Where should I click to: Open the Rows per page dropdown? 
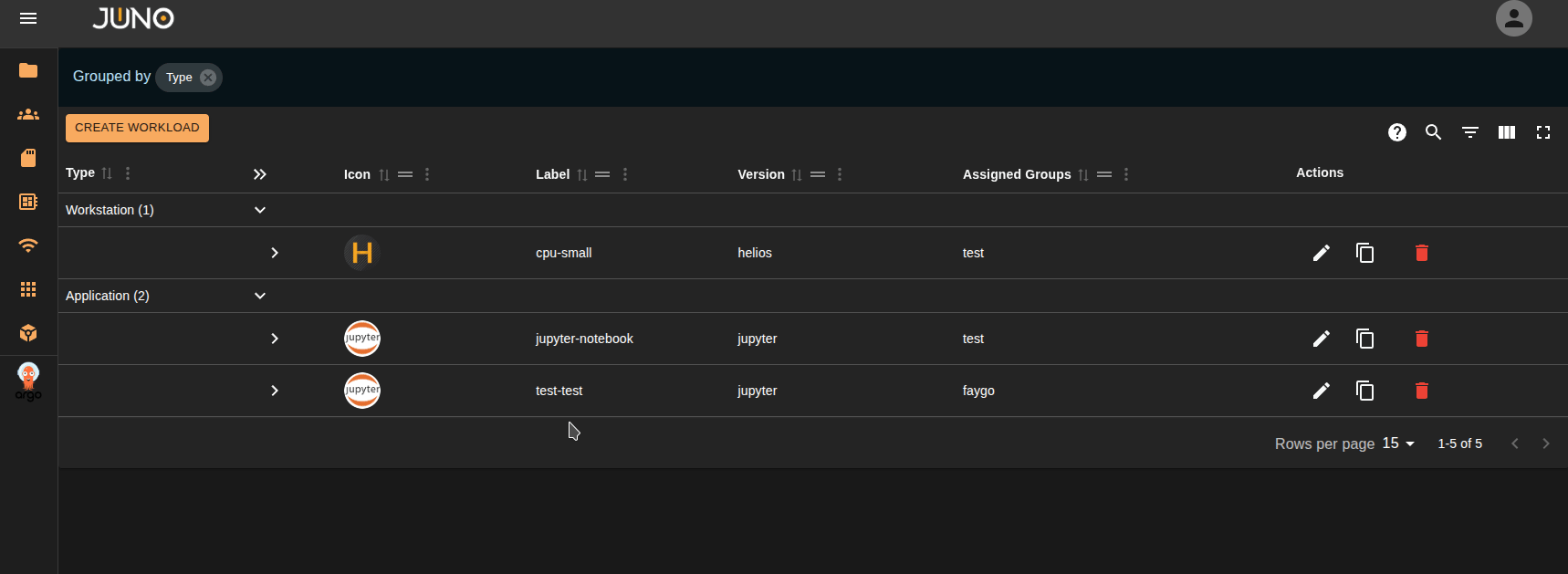click(1397, 444)
